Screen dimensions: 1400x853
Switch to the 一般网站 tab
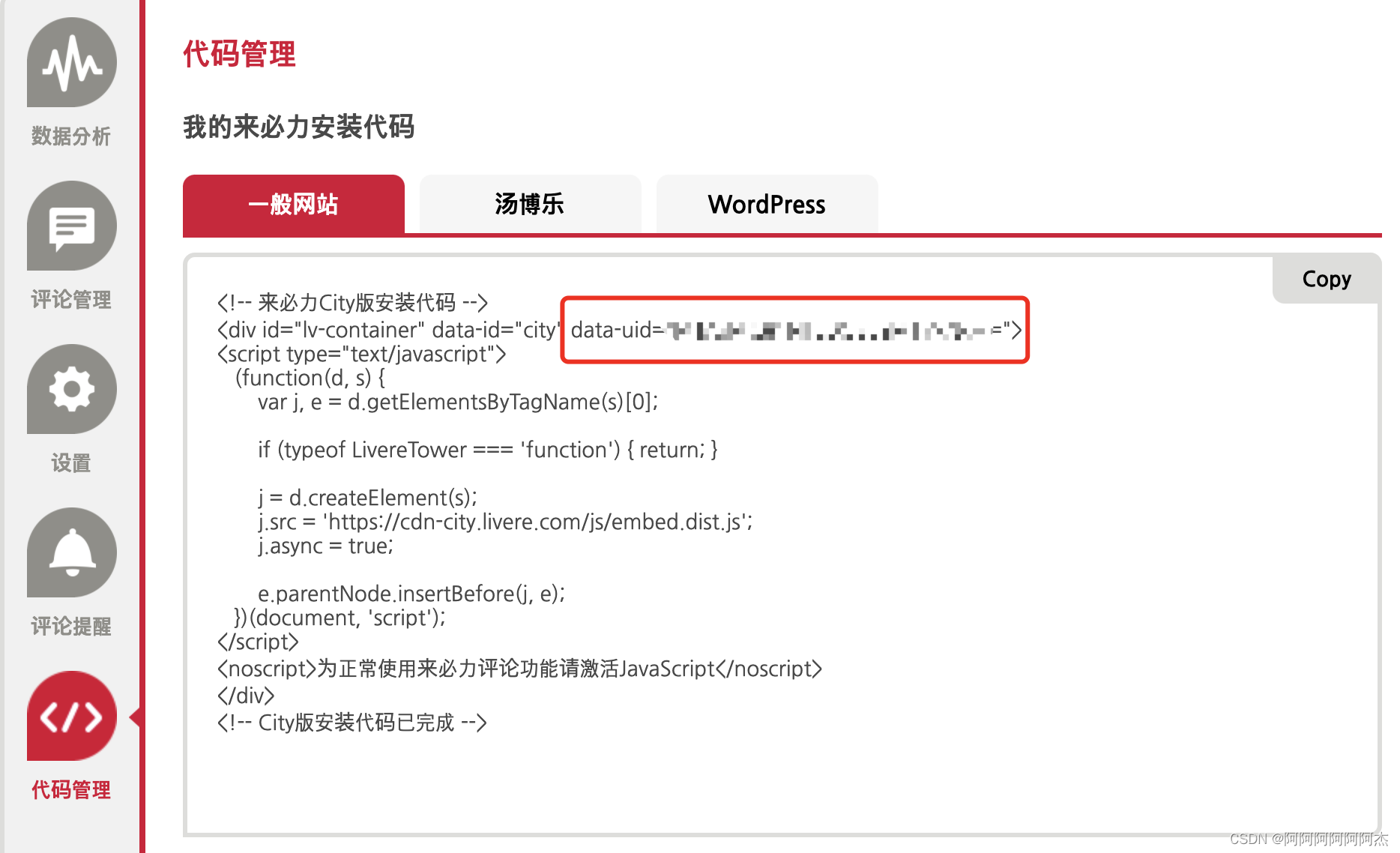[294, 204]
